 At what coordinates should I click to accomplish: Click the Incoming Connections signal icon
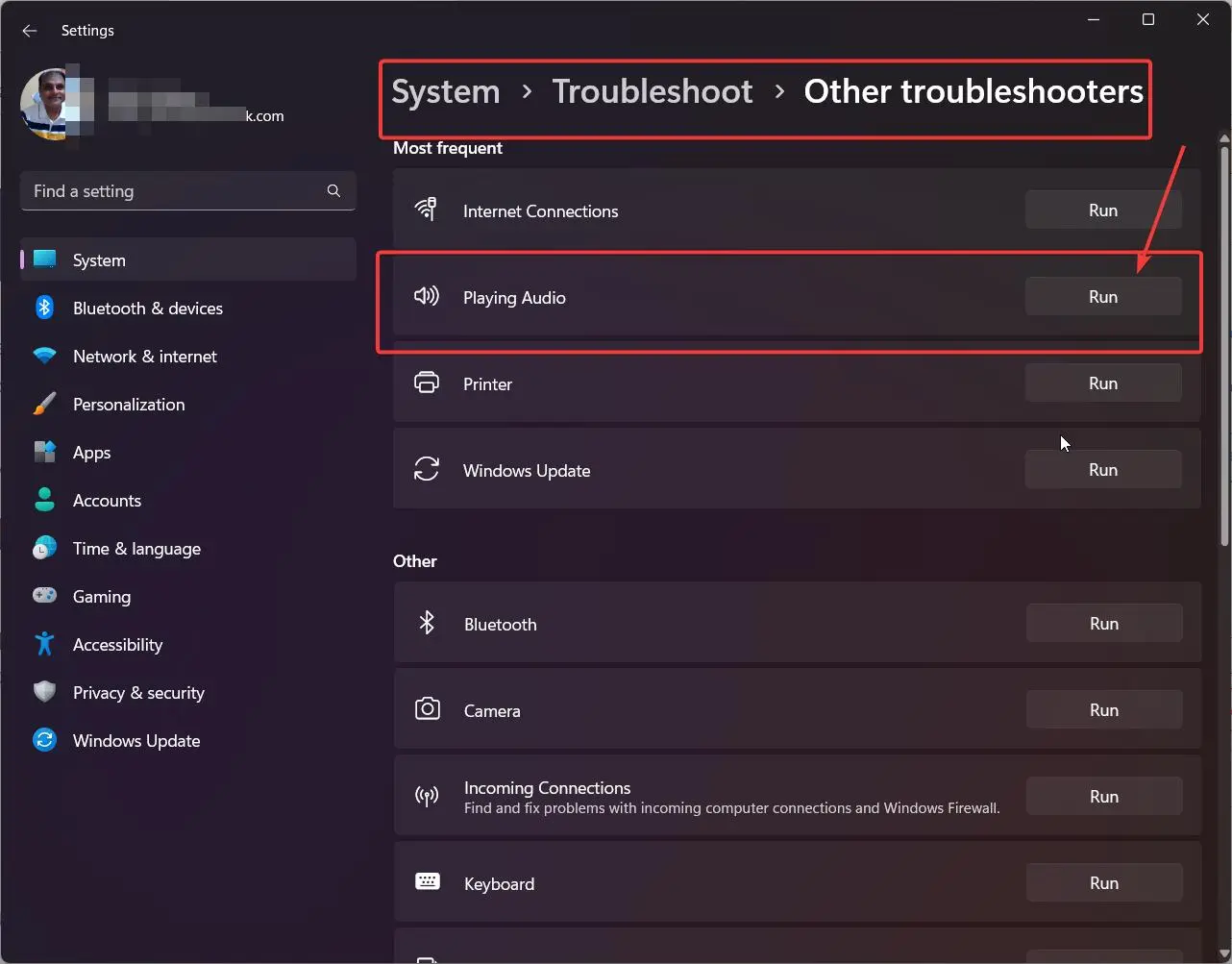(x=427, y=796)
